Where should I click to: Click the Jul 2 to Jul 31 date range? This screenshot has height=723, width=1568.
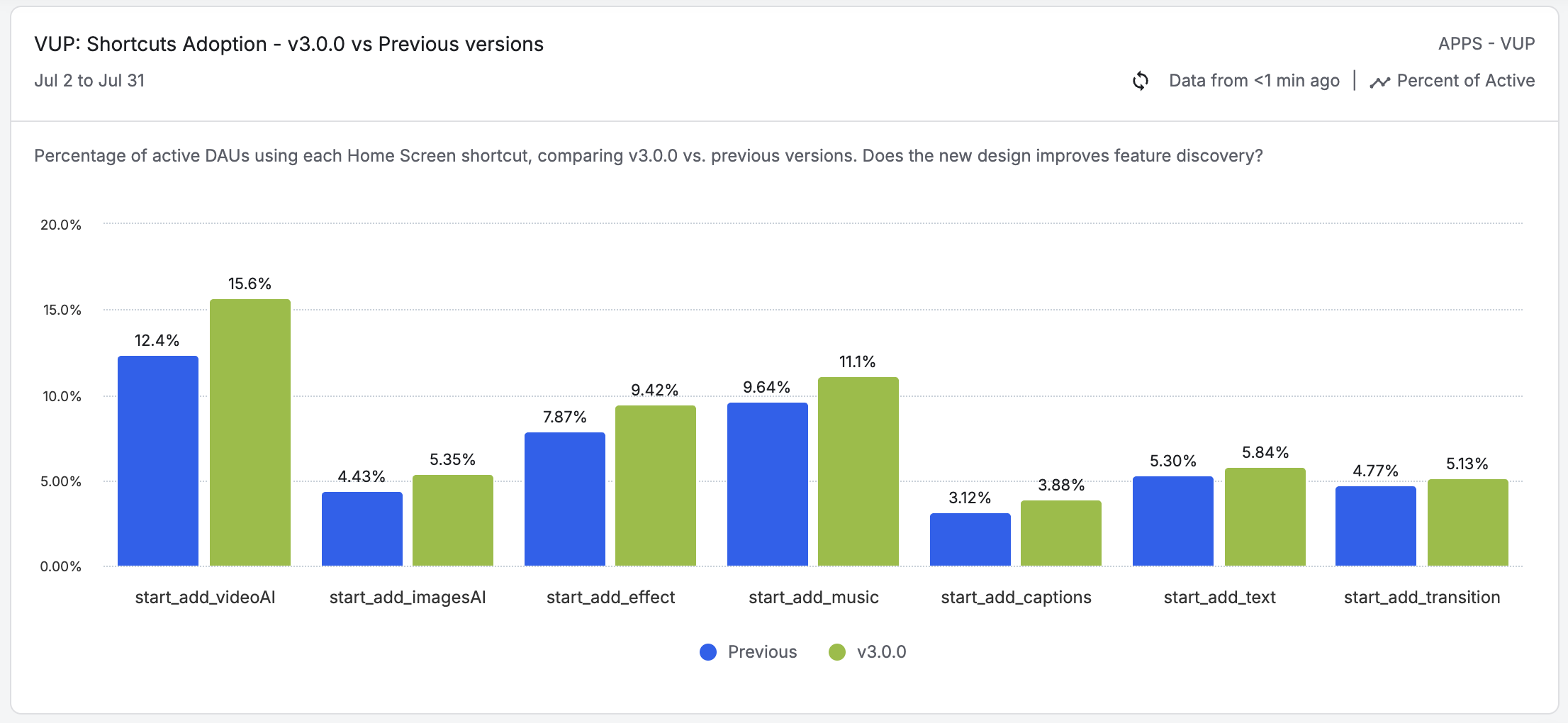[x=89, y=81]
